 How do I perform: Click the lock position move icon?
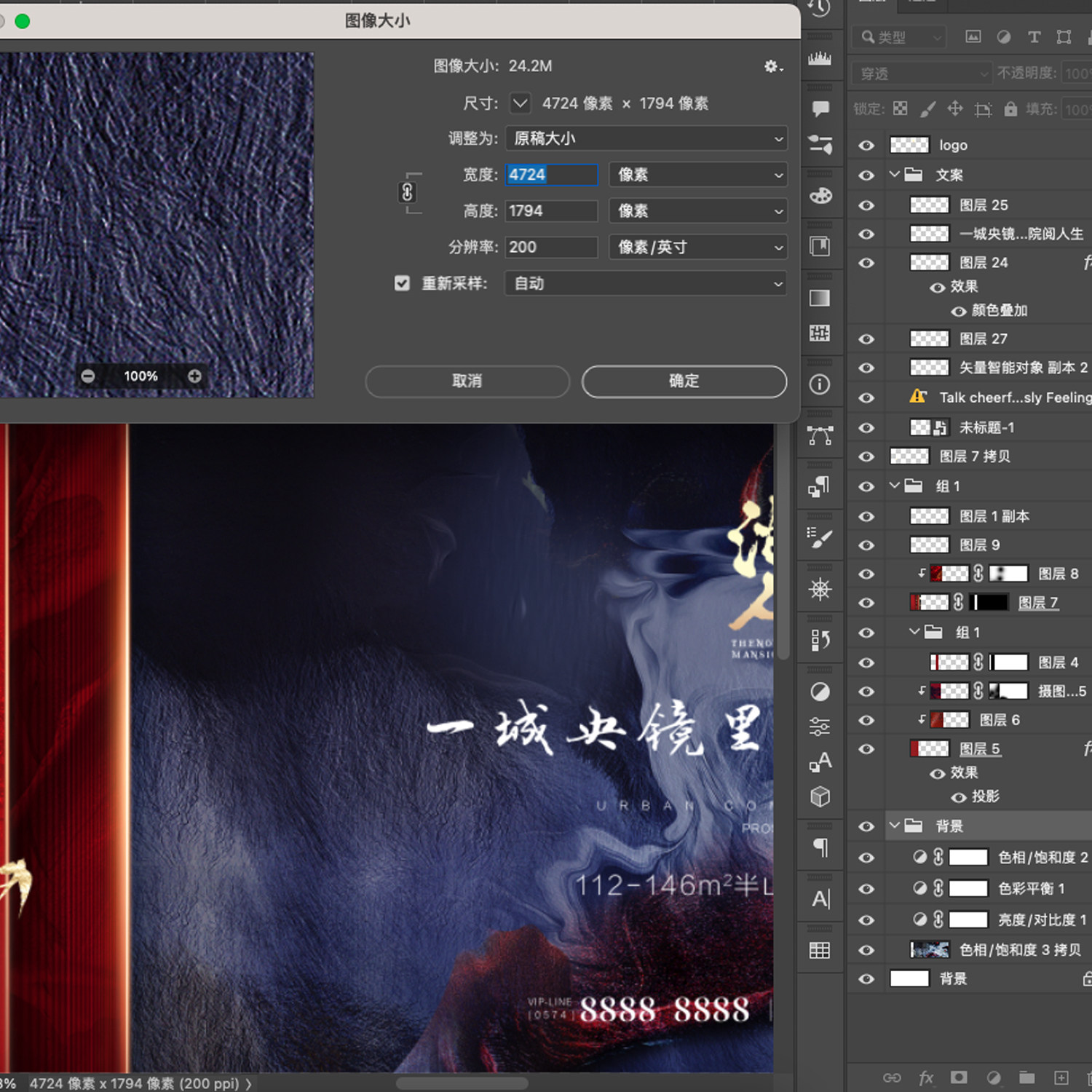point(955,109)
